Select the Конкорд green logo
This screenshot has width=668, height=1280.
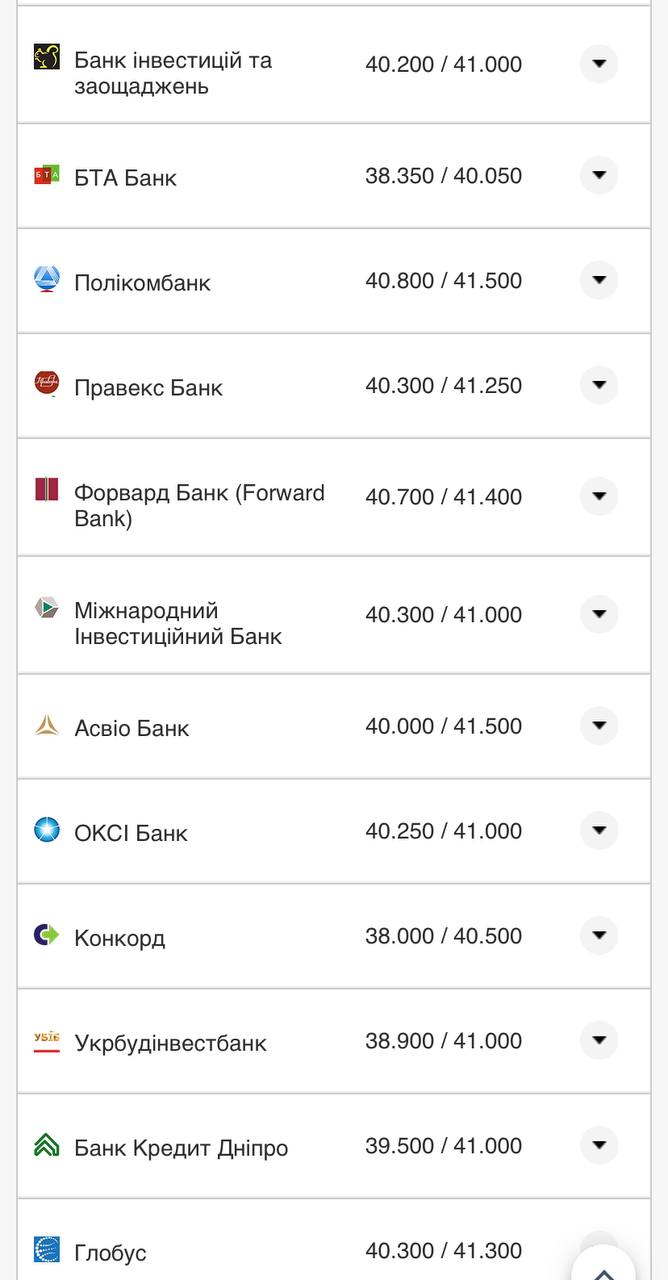pos(44,936)
